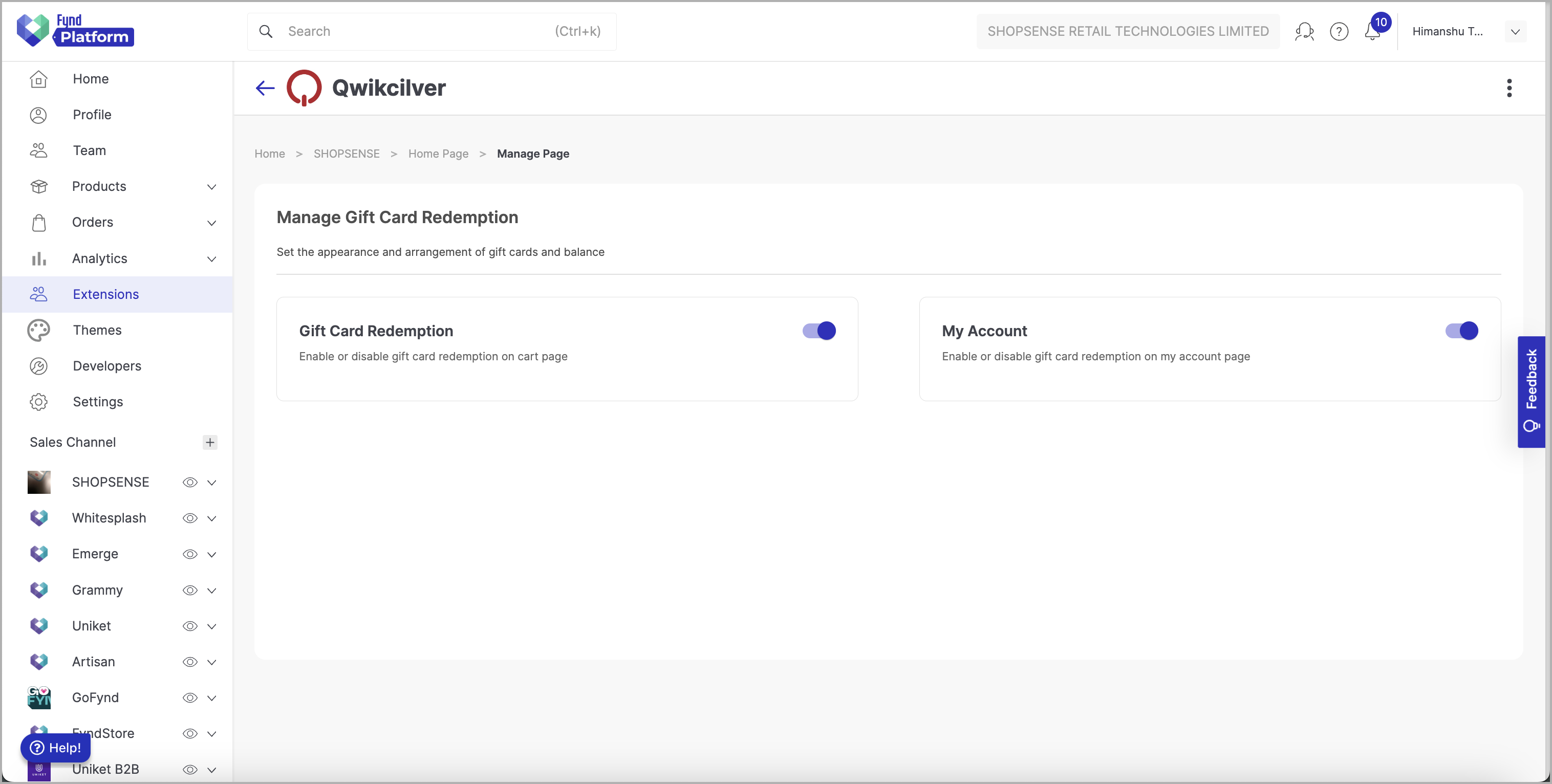Open Themes in the sidebar menu
The height and width of the screenshot is (784, 1552).
pyautogui.click(x=97, y=331)
